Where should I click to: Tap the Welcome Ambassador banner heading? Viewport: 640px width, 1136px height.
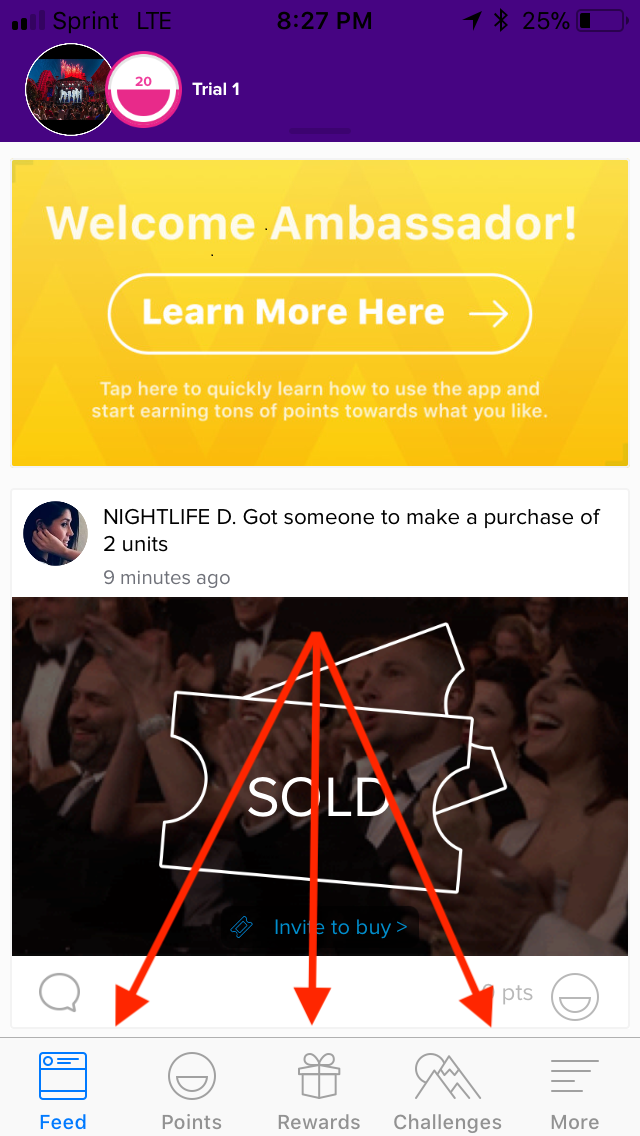[x=312, y=222]
